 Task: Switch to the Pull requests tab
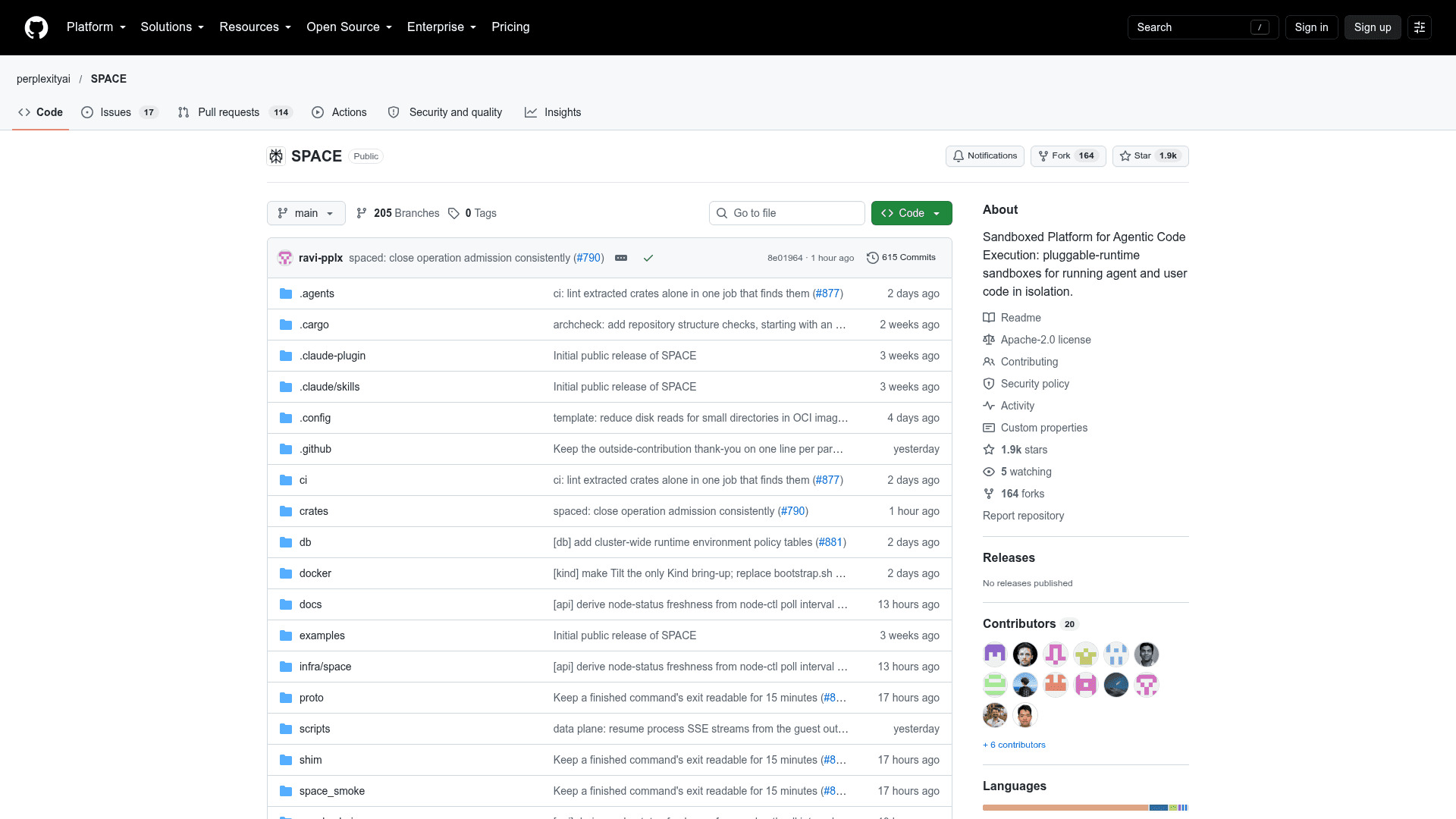(x=235, y=112)
